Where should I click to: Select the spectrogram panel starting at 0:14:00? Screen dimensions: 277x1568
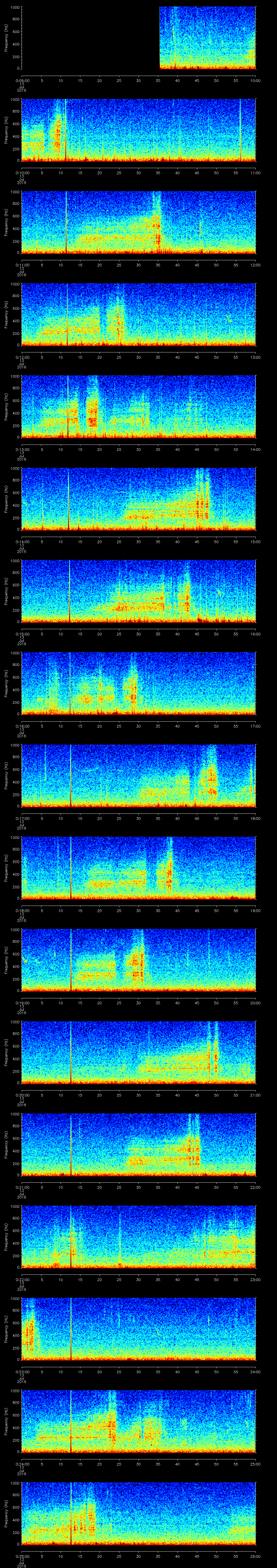(x=139, y=499)
